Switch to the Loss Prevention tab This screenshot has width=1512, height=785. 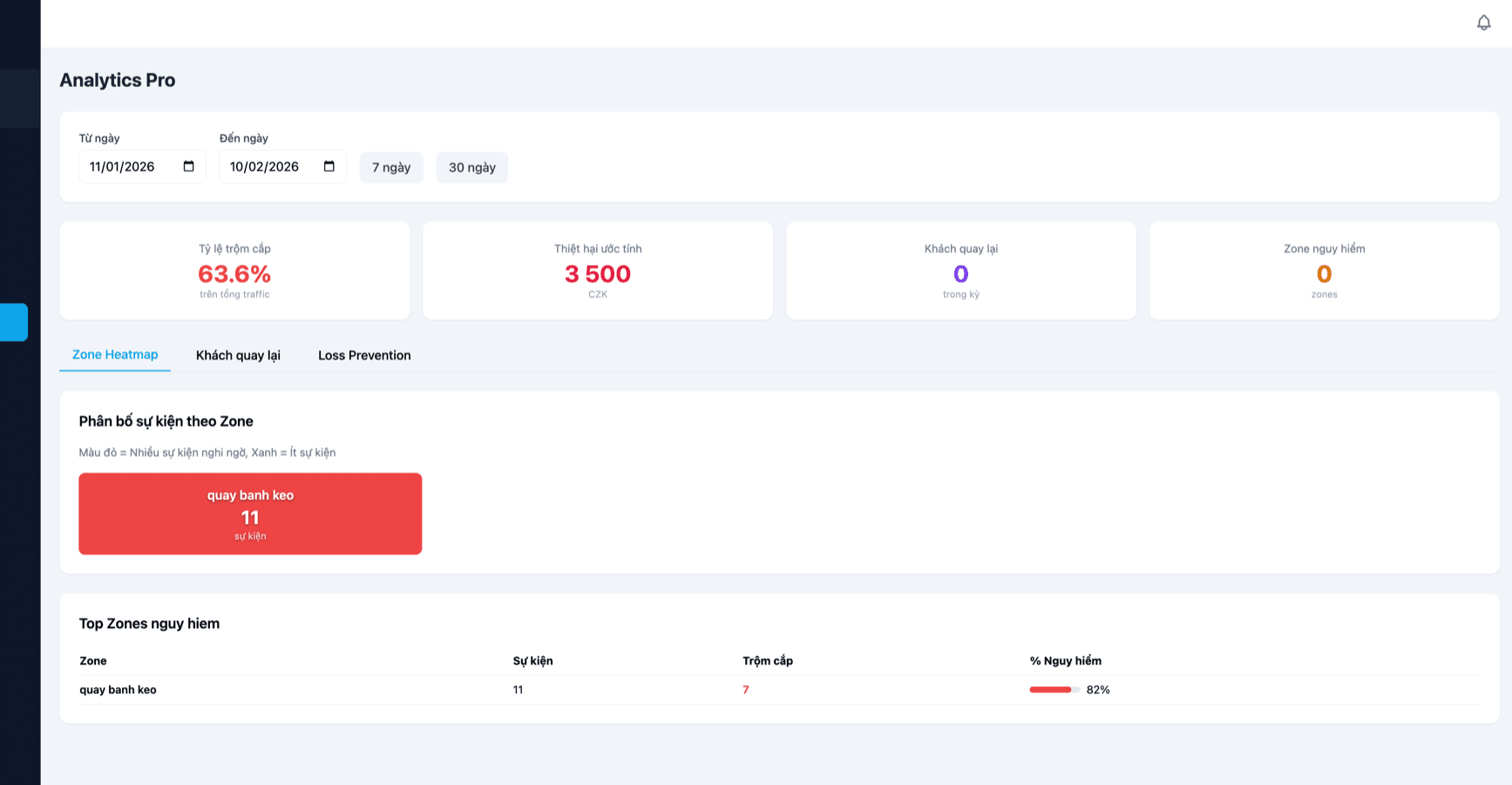pyautogui.click(x=364, y=355)
